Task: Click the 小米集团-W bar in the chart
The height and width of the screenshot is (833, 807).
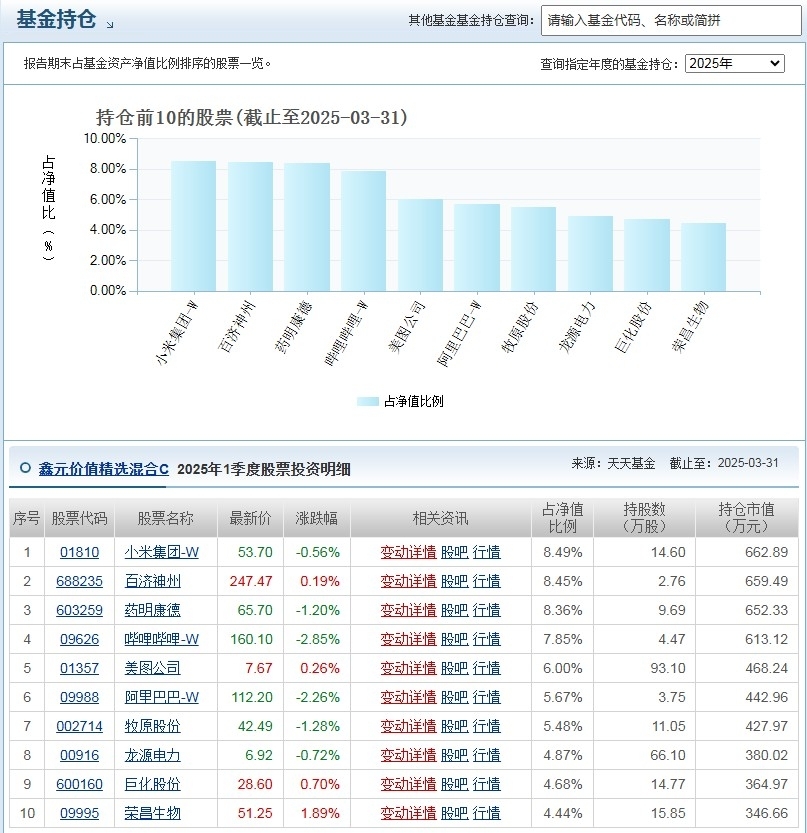Action: pyautogui.click(x=193, y=226)
